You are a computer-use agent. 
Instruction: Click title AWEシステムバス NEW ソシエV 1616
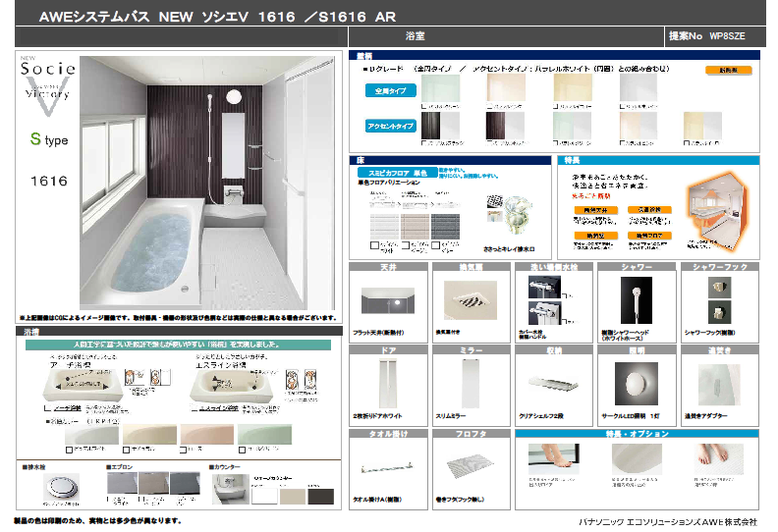pos(217,17)
